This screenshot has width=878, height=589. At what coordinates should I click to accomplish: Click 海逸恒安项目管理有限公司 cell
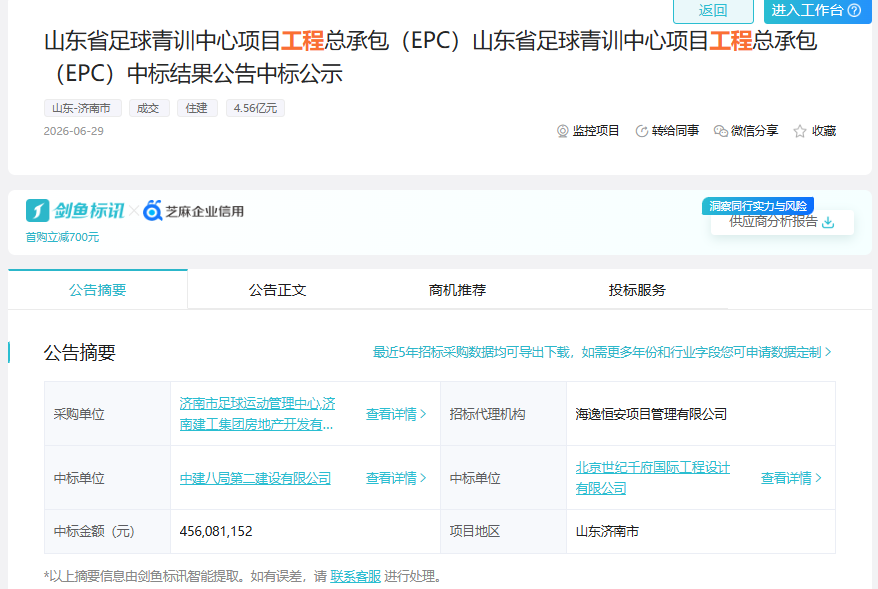pos(701,414)
